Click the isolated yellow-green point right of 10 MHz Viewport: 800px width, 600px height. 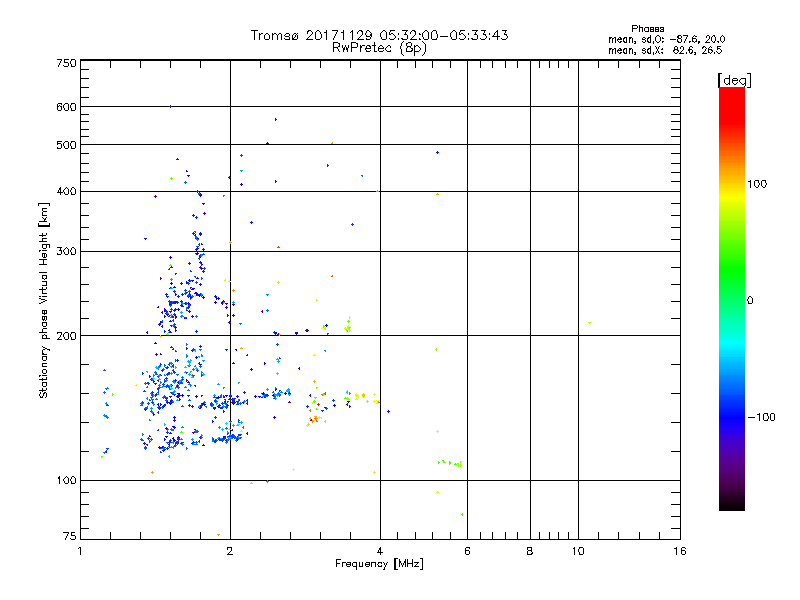(589, 322)
